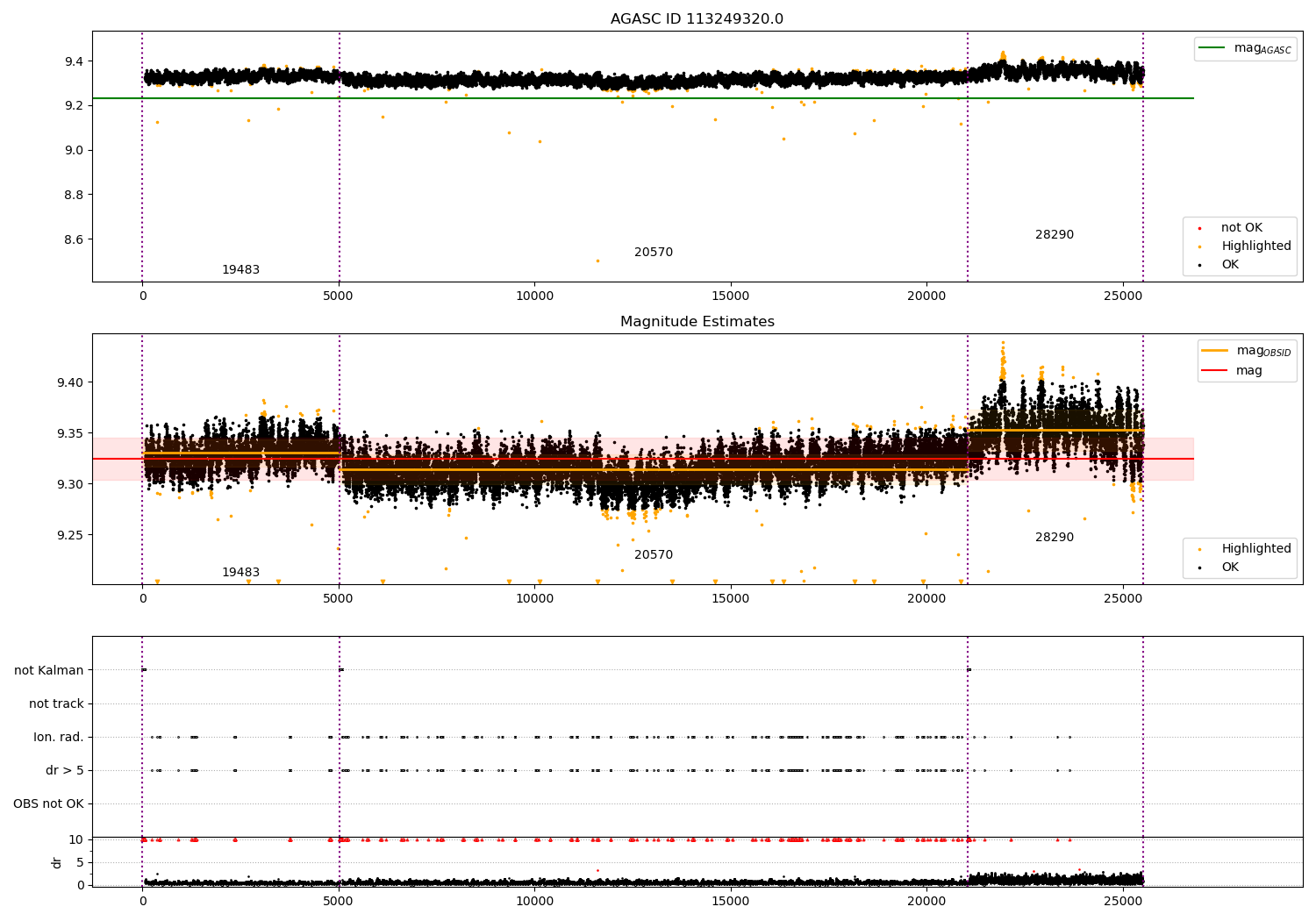Viewport: 1316px width, 921px height.
Task: Click the 'AGASC ID 113249320.0' plot title
Action: [697, 19]
